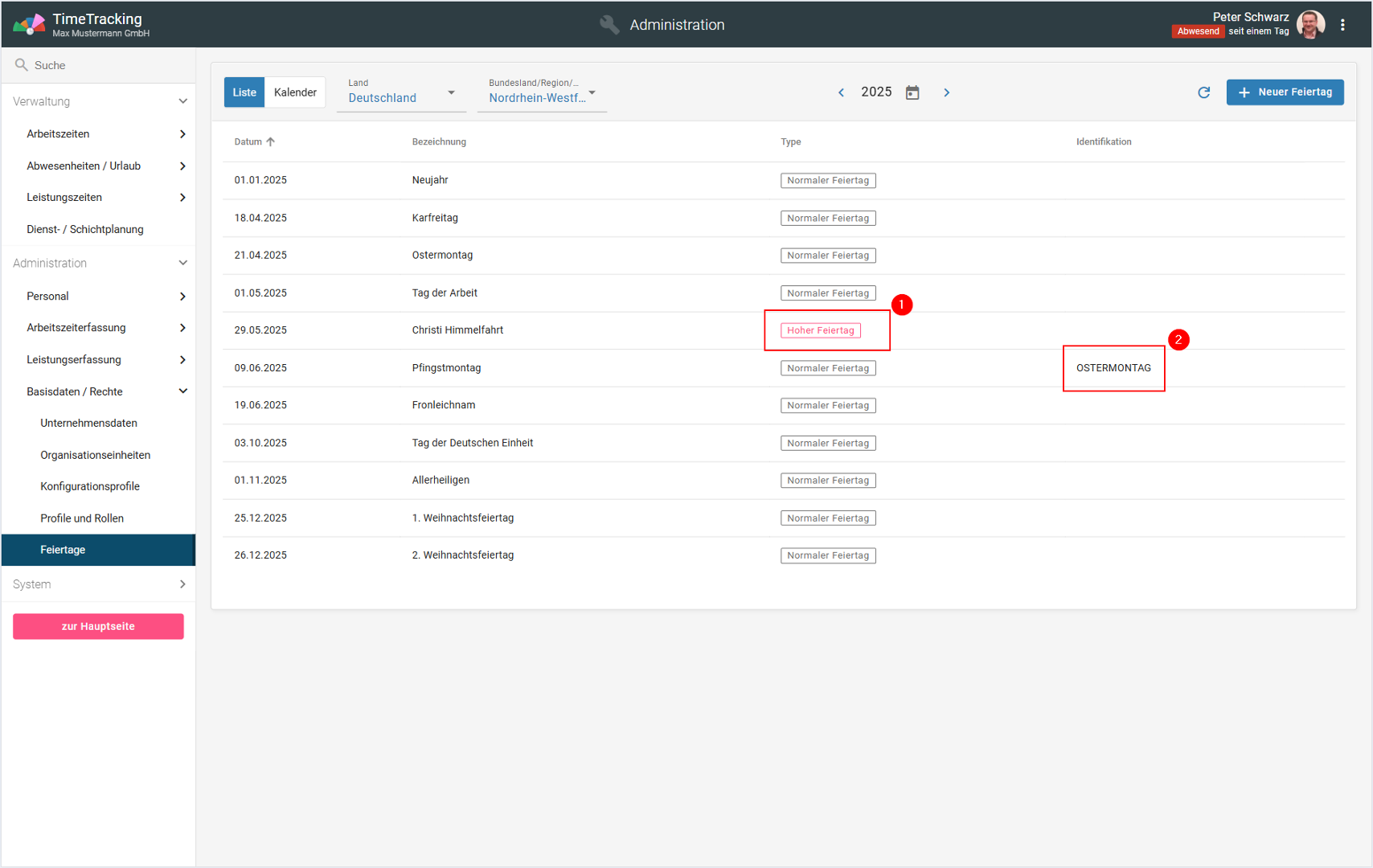The height and width of the screenshot is (868, 1373).
Task: Open the calendar year picker icon
Action: point(912,92)
